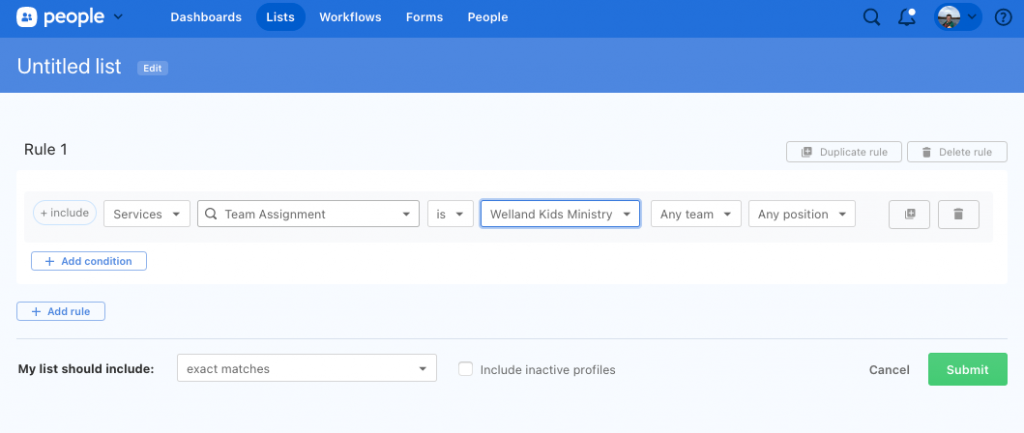Open the user avatar profile menu
Screen dimensions: 1024x433
tap(957, 17)
